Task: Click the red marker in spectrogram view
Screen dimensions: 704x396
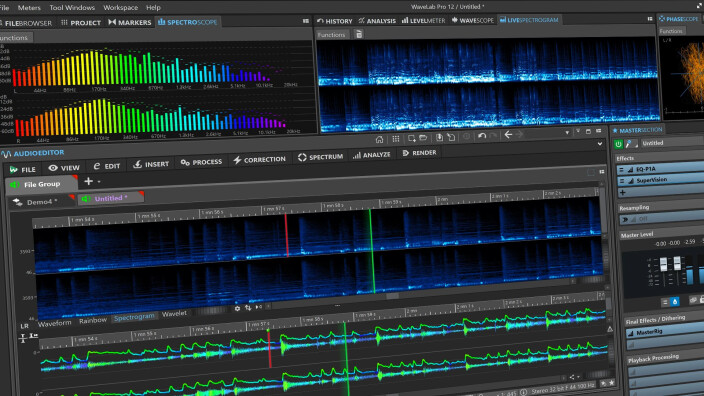Action: click(x=286, y=236)
